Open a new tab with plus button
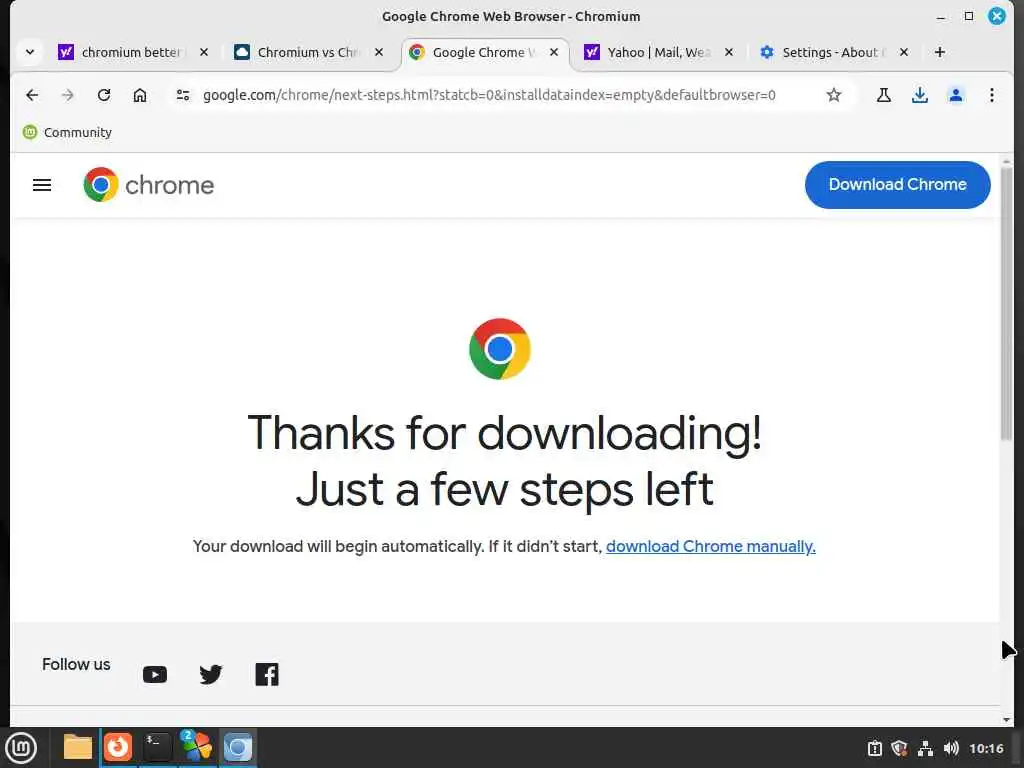1024x768 pixels. (x=940, y=52)
